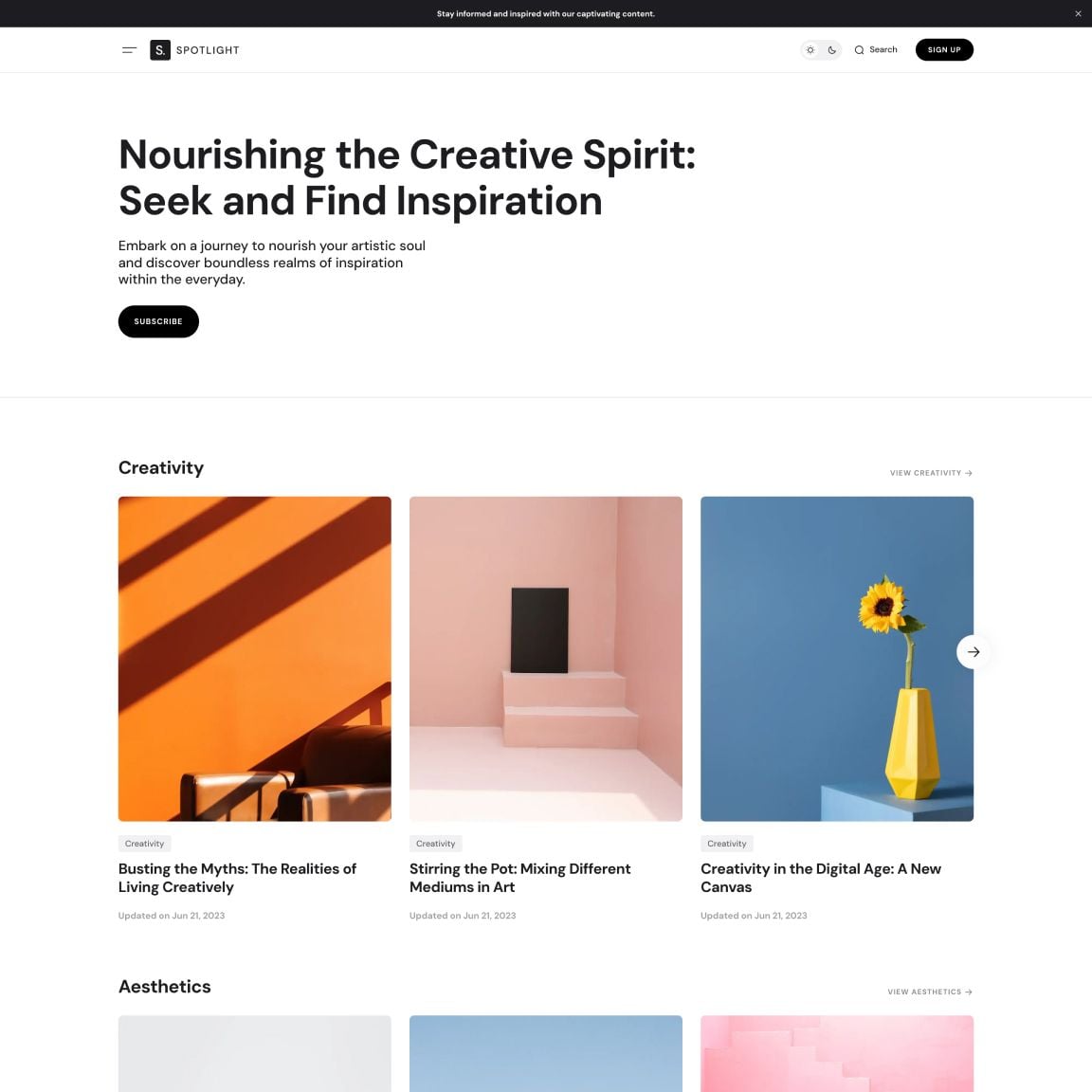
Task: Open 'Stirring the Pot' article title
Action: (520, 878)
